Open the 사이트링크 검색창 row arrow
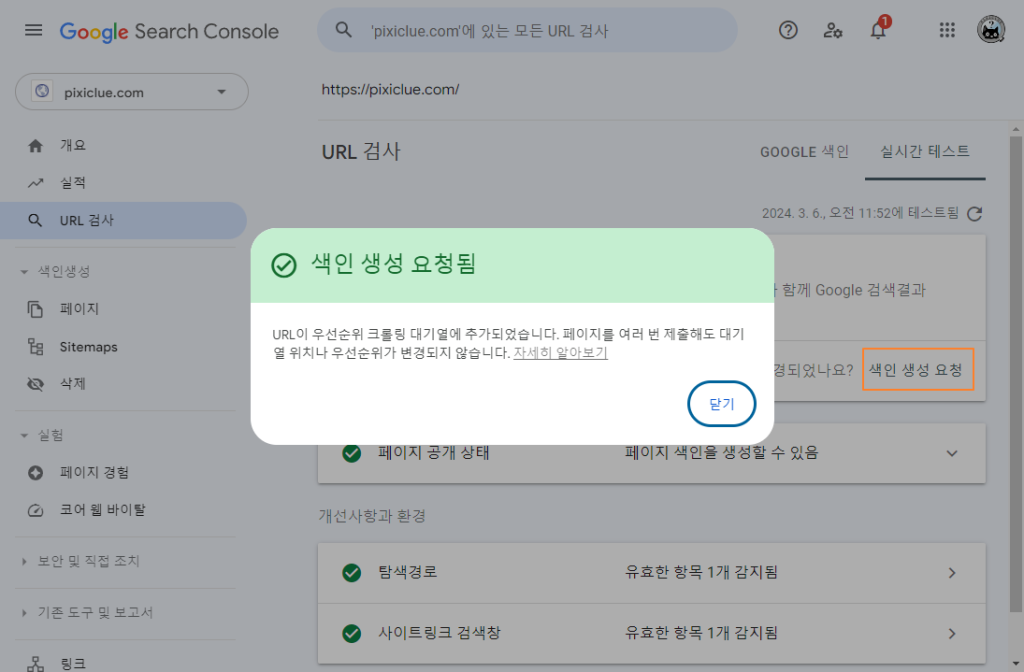 pyautogui.click(x=952, y=633)
